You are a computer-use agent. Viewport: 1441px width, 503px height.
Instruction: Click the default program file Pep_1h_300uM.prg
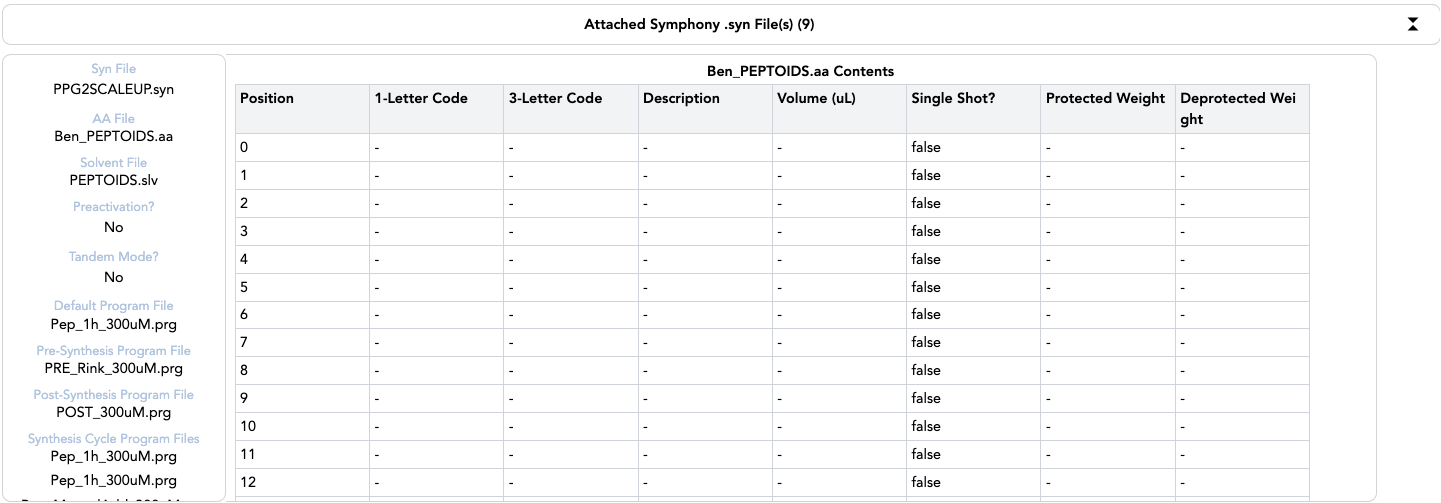coord(114,324)
